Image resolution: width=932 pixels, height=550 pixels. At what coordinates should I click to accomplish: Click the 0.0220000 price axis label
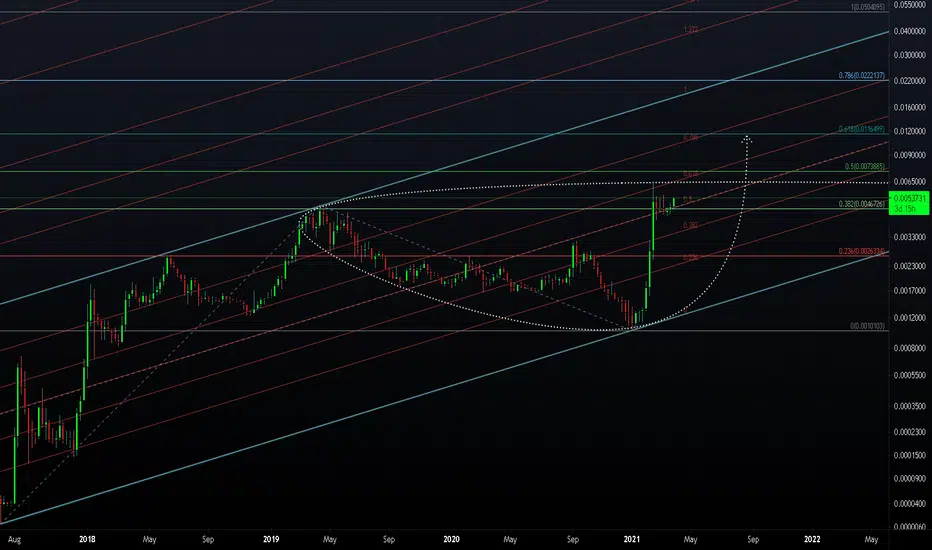910,81
